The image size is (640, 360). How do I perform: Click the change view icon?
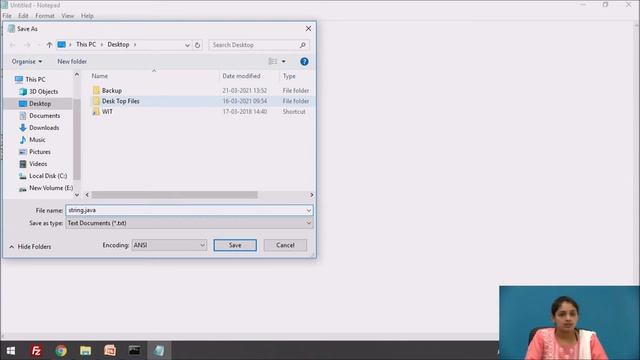tap(273, 62)
